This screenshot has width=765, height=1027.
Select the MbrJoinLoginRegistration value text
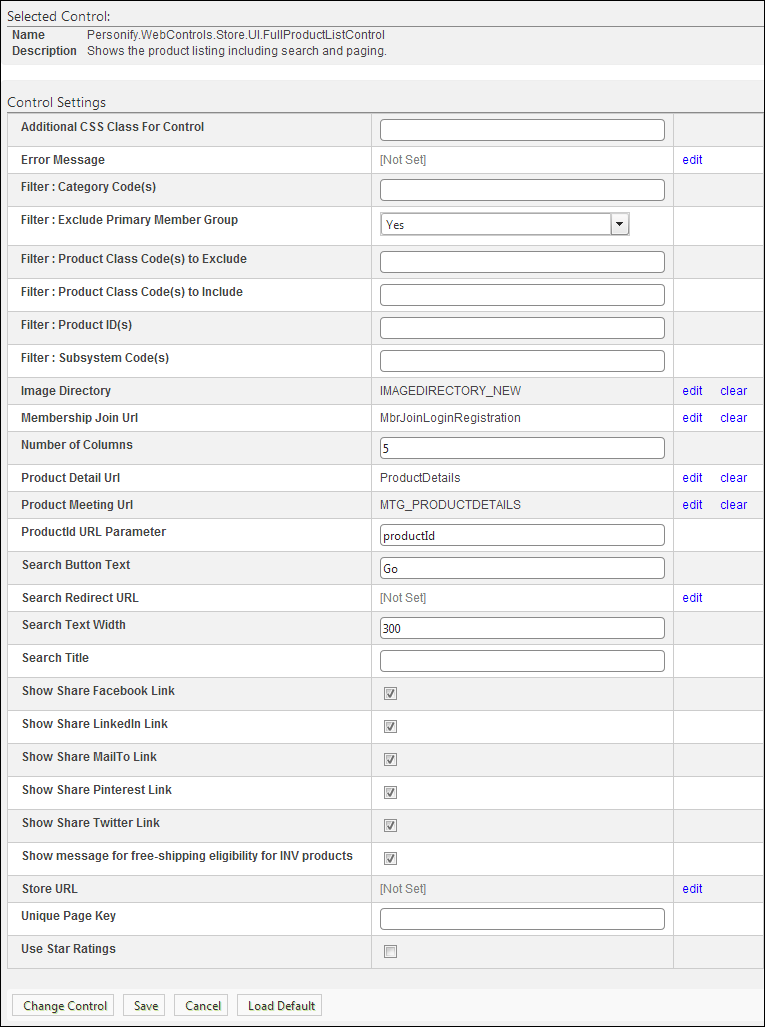(x=451, y=418)
